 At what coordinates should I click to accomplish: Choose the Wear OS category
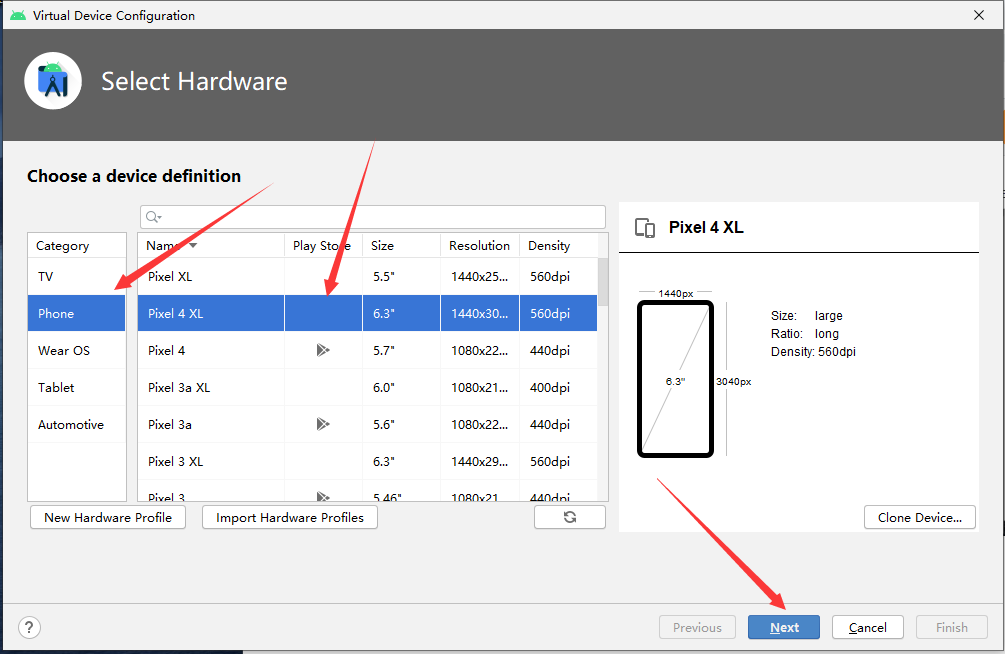[76, 351]
